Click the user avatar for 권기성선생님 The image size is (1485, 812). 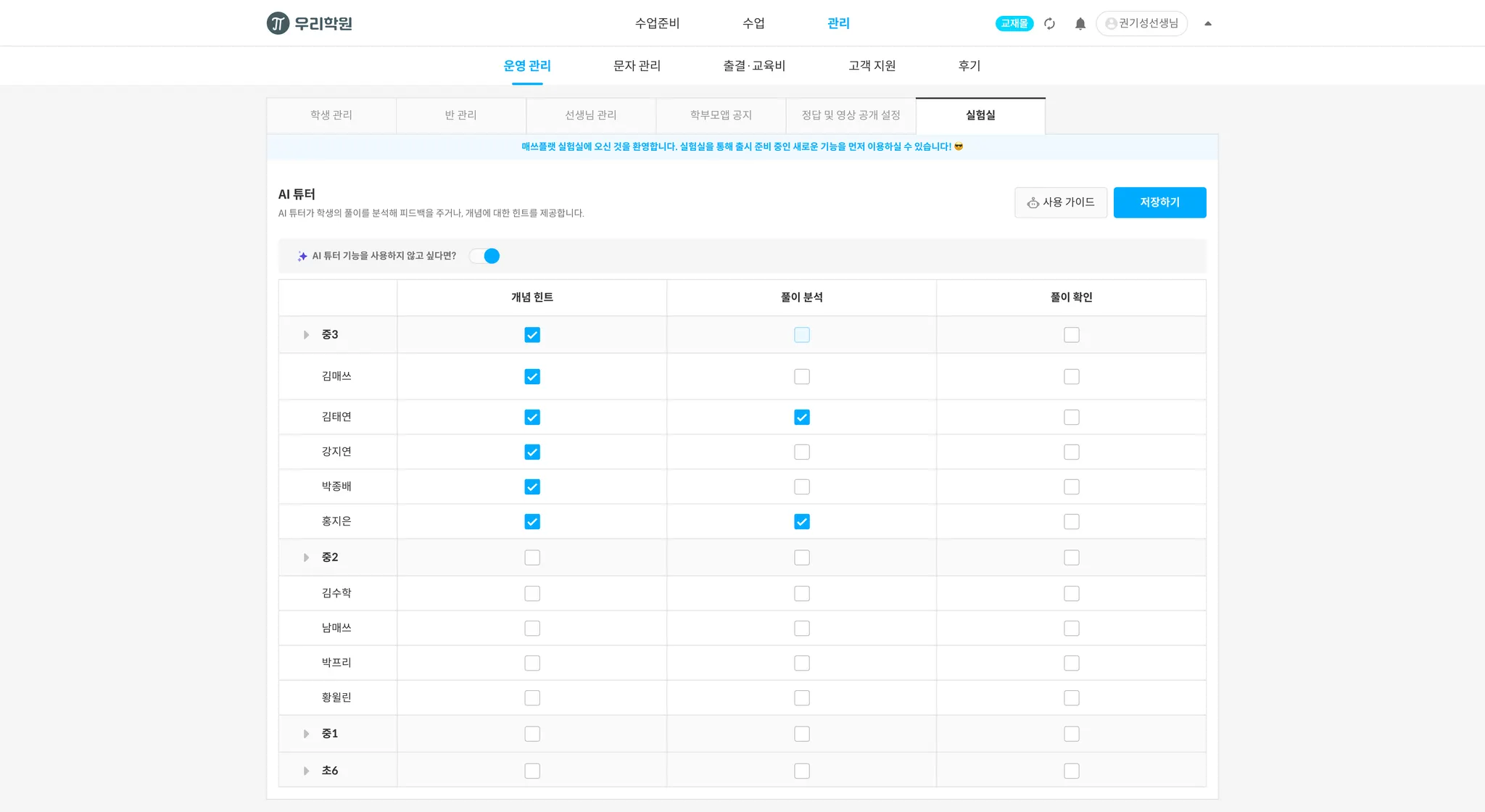click(x=1110, y=24)
